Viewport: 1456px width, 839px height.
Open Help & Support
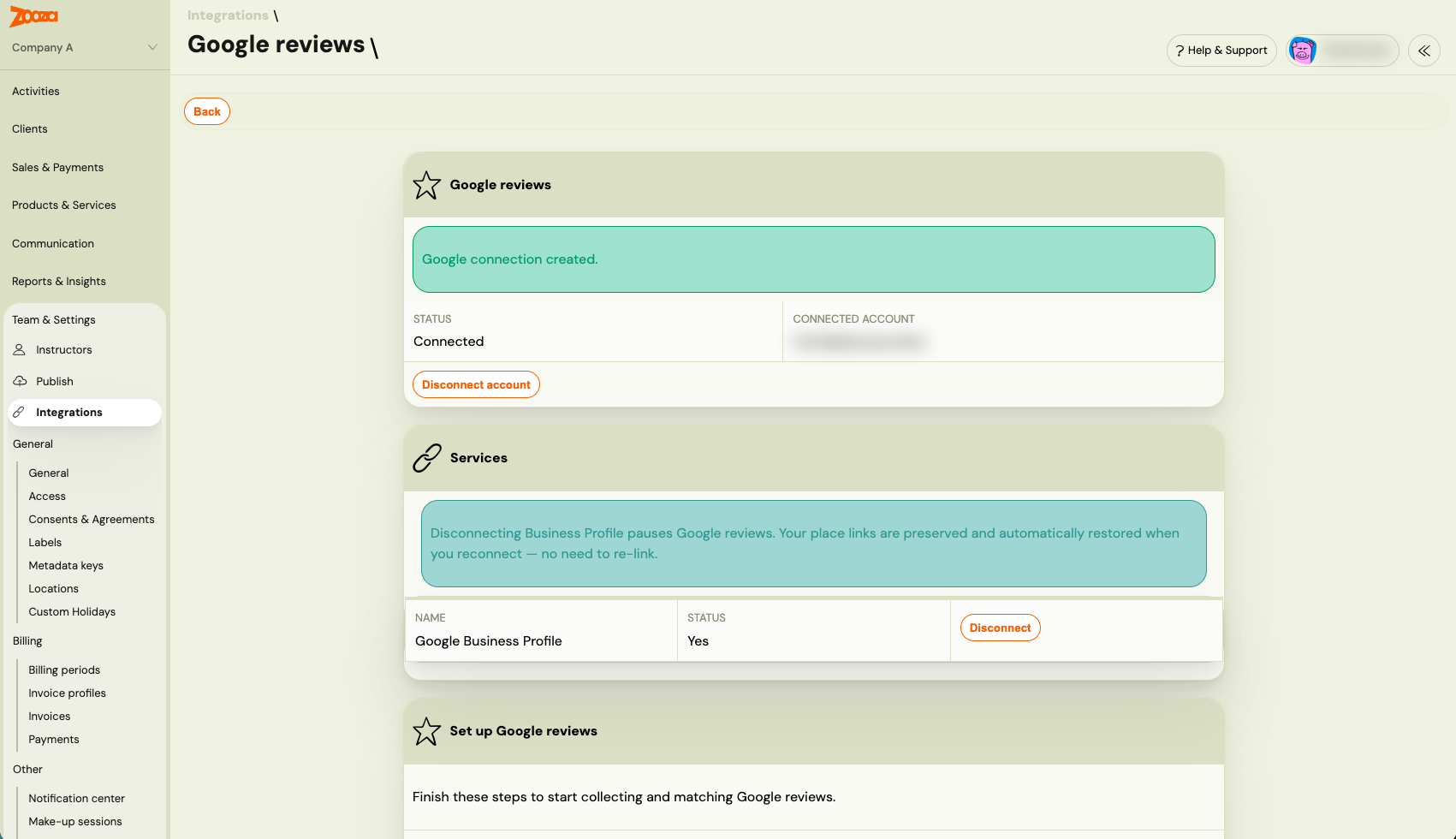(1221, 51)
